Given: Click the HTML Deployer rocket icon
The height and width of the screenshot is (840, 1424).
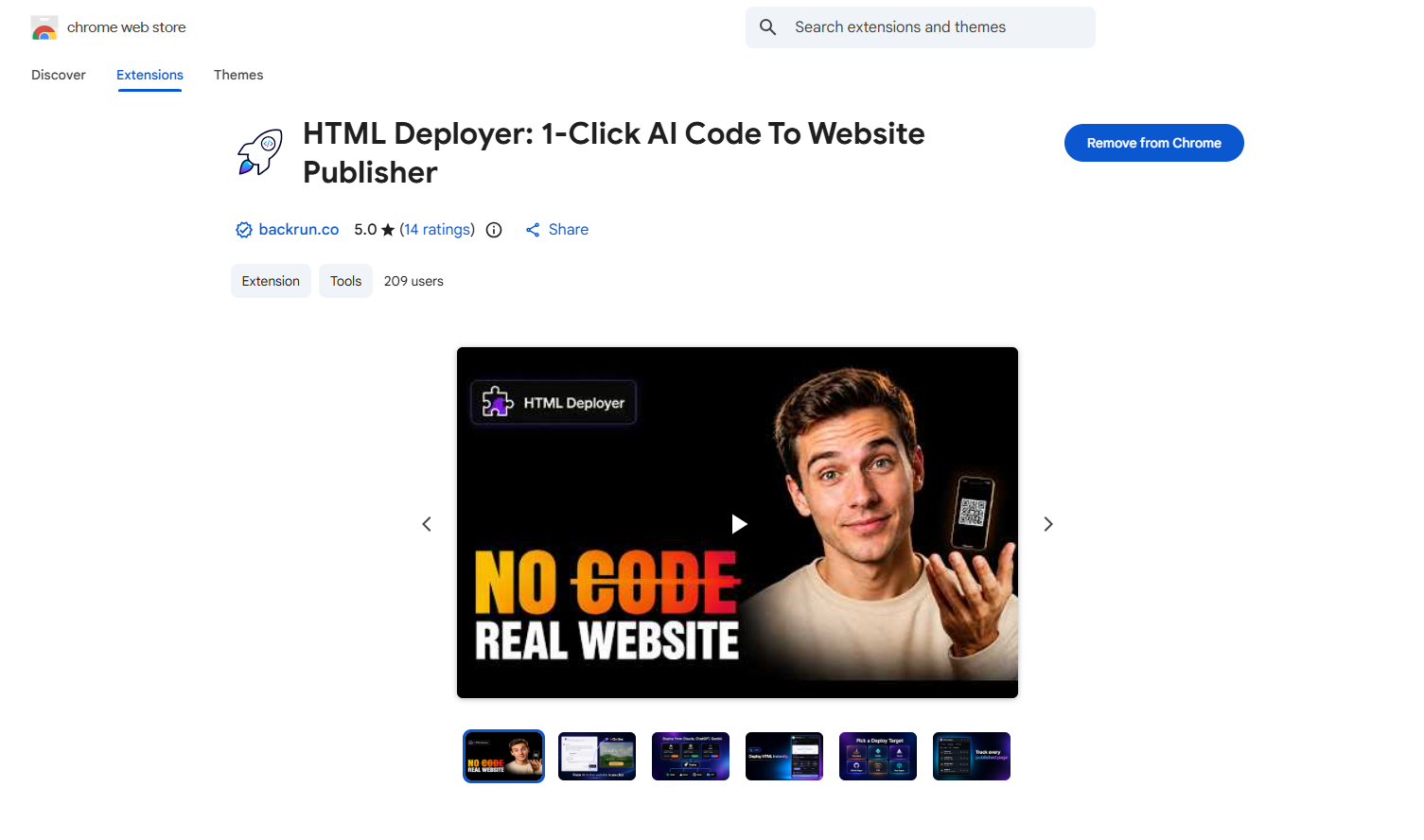Looking at the screenshot, I should (x=259, y=152).
